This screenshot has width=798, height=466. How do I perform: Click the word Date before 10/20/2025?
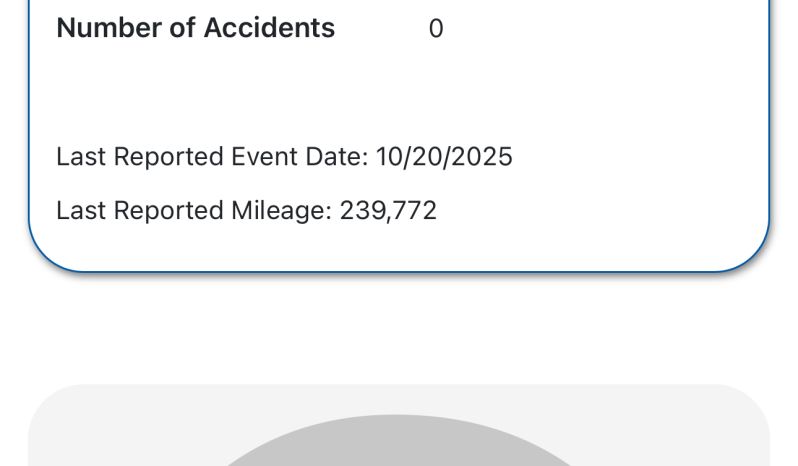(337, 157)
